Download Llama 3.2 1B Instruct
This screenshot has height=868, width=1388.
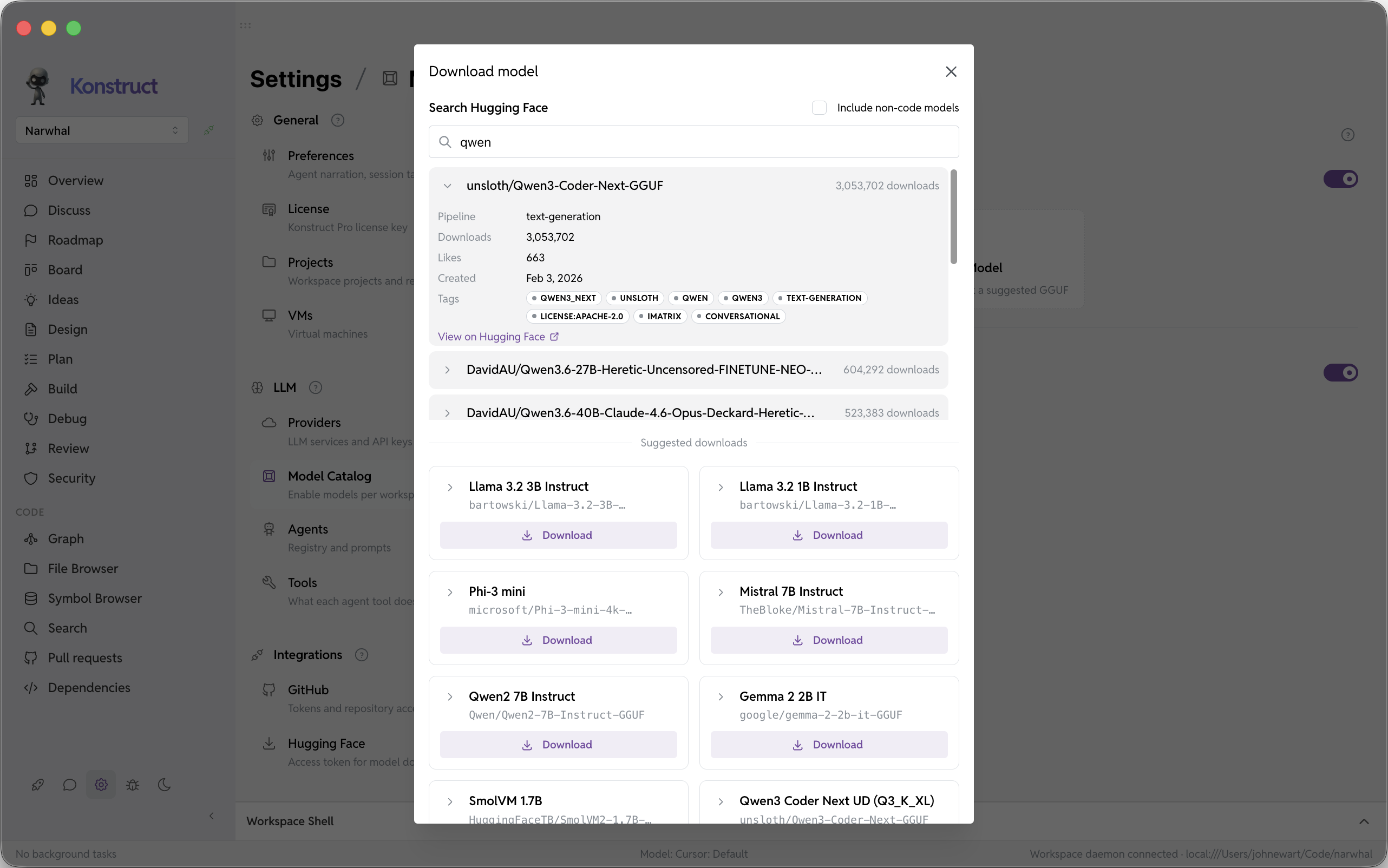click(829, 535)
